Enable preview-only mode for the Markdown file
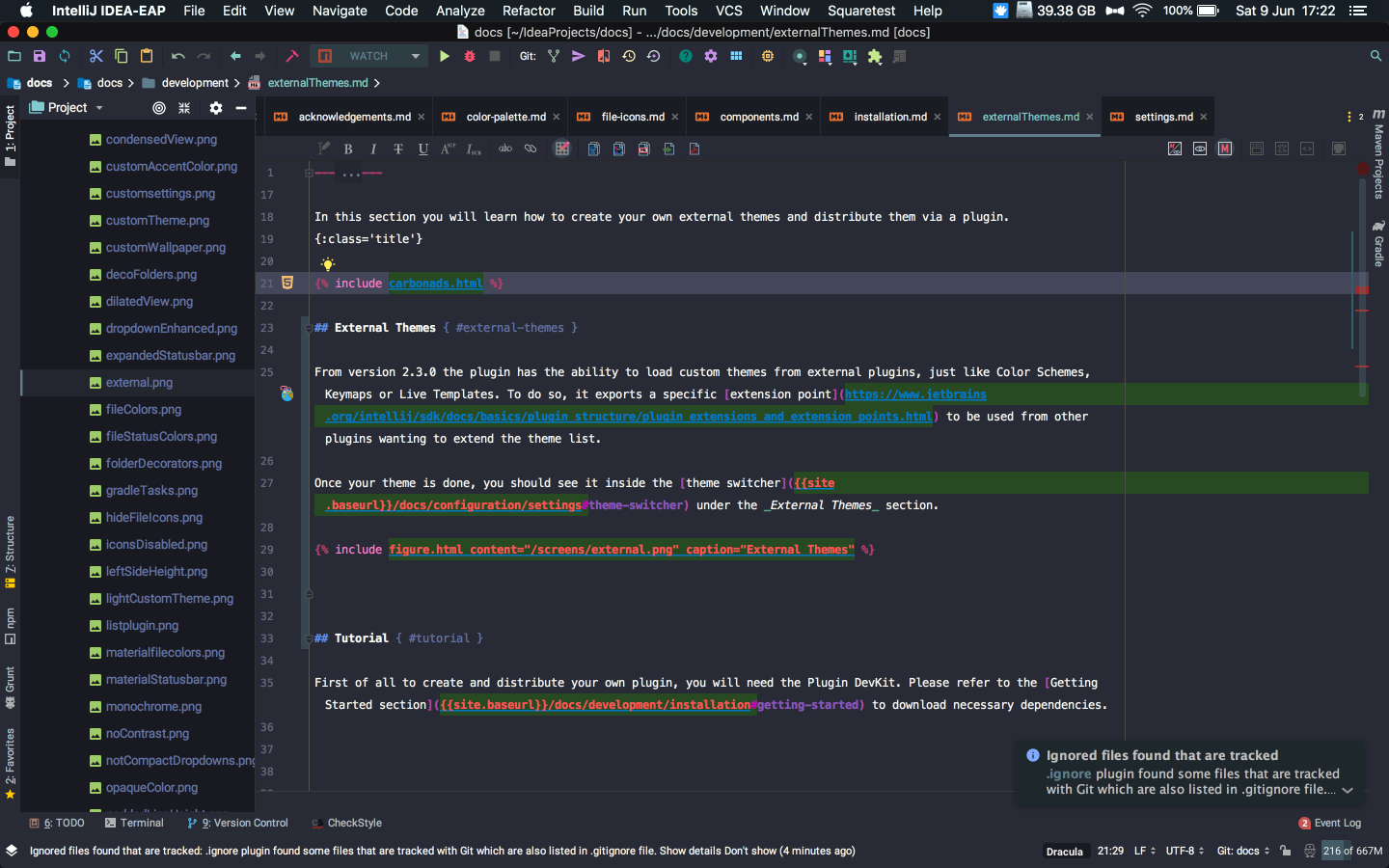 1200,149
